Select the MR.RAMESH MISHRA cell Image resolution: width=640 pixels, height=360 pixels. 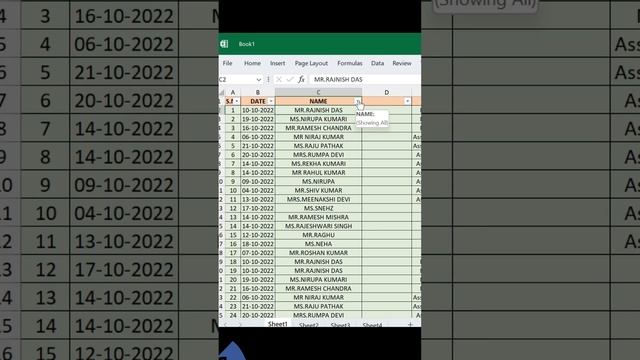[318, 217]
